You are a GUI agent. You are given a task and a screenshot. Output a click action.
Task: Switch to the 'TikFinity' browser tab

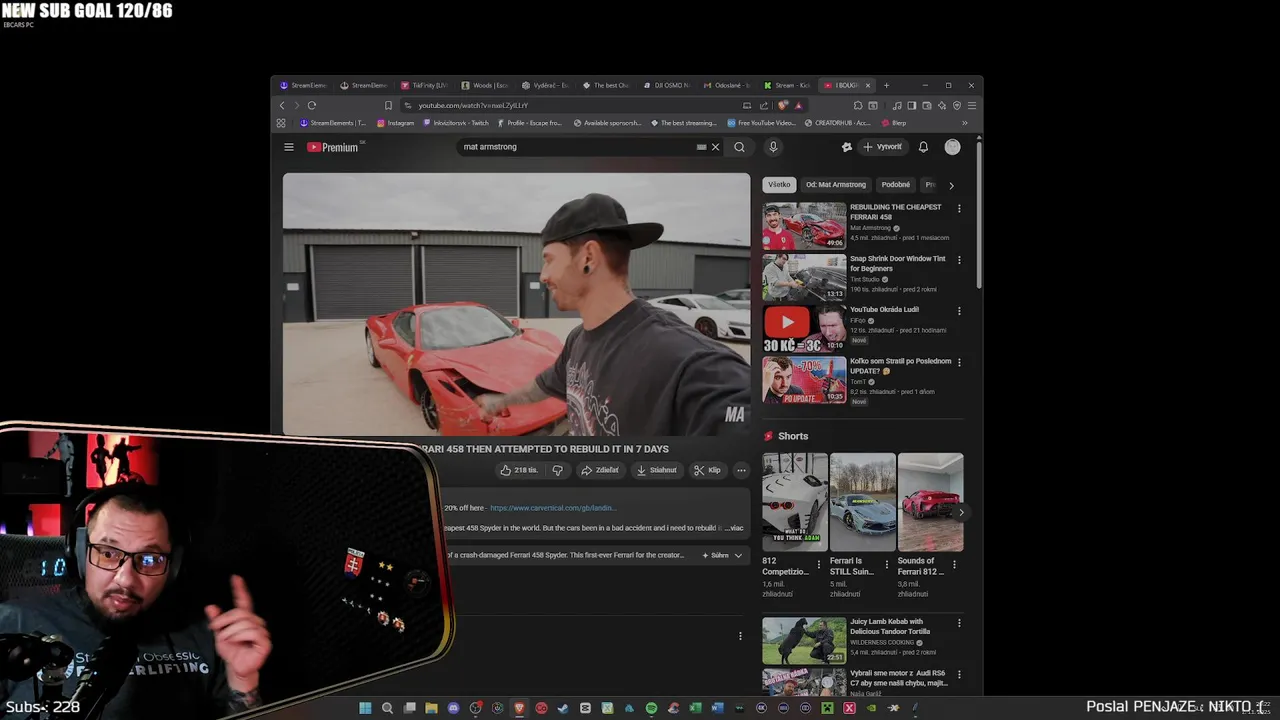pos(425,85)
